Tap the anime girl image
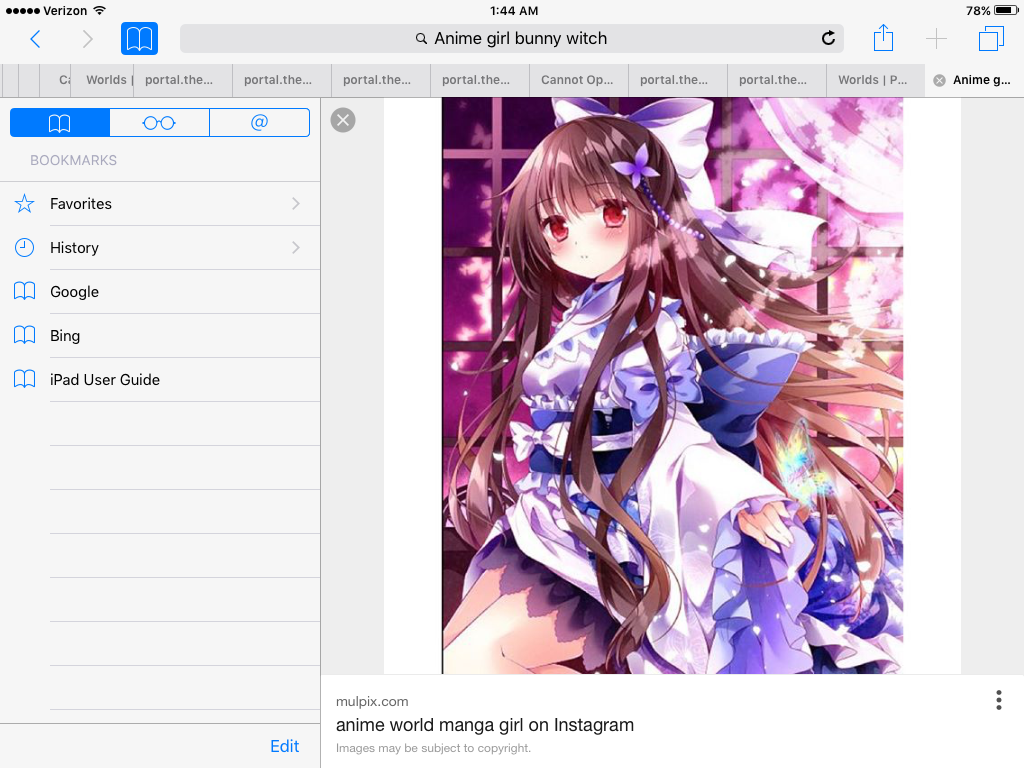Image resolution: width=1024 pixels, height=768 pixels. pos(673,385)
